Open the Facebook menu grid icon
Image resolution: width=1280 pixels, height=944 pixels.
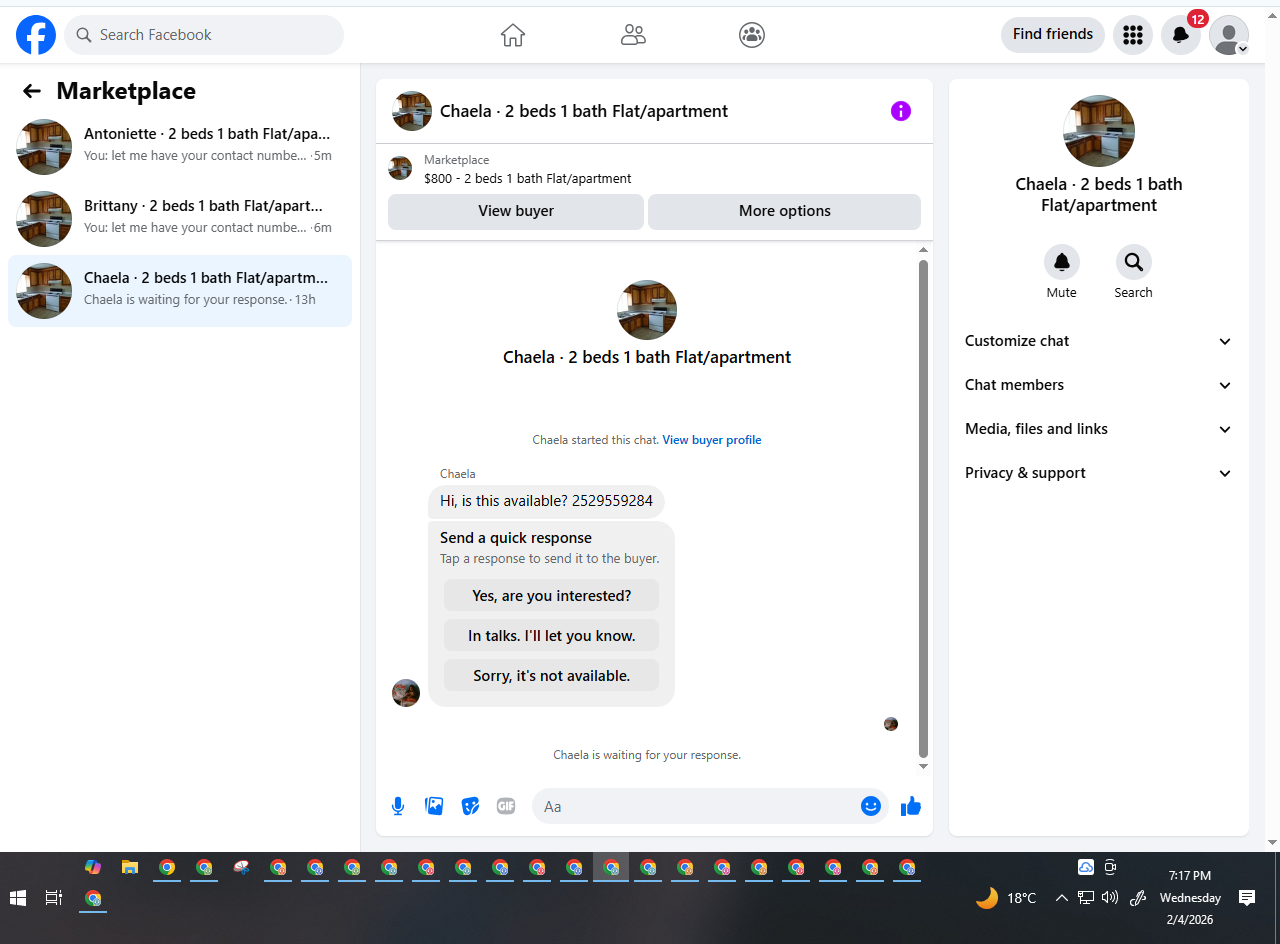pyautogui.click(x=1133, y=35)
